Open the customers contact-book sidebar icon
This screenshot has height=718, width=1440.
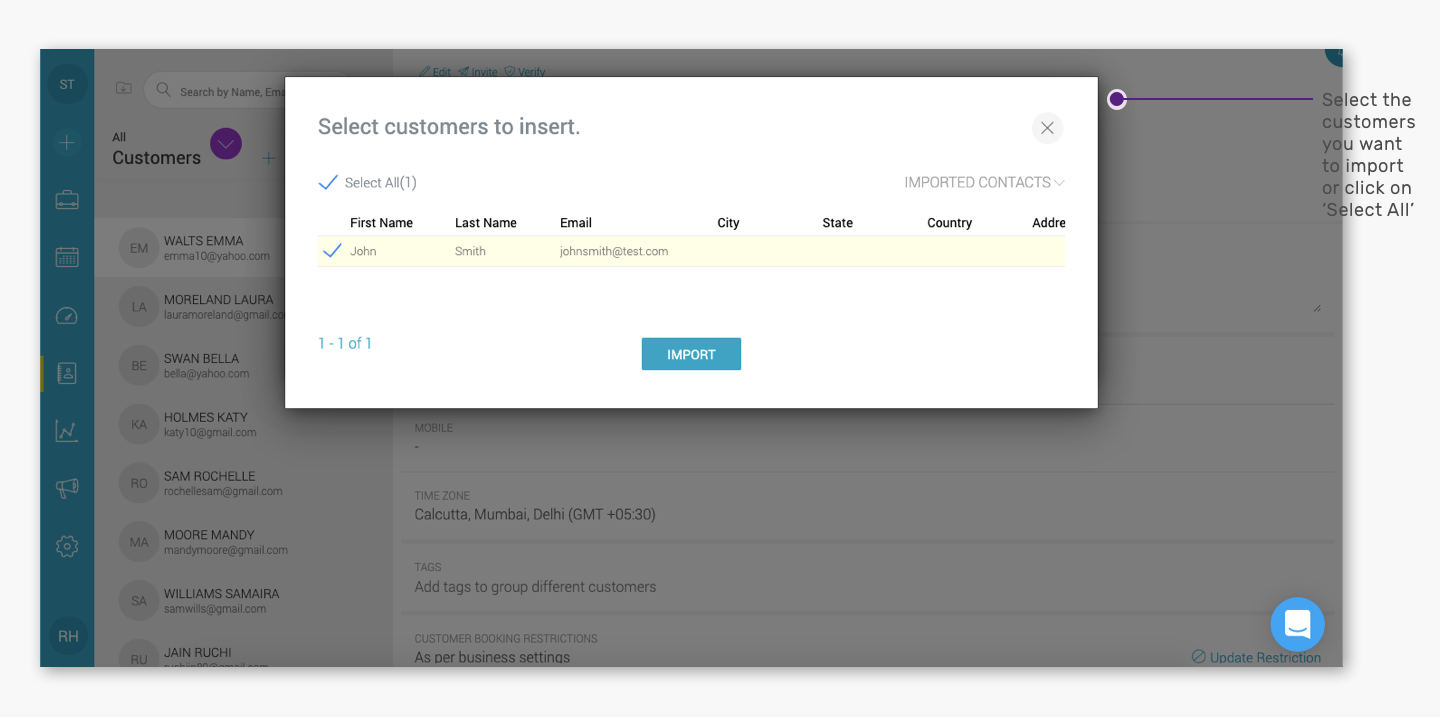pyautogui.click(x=67, y=373)
